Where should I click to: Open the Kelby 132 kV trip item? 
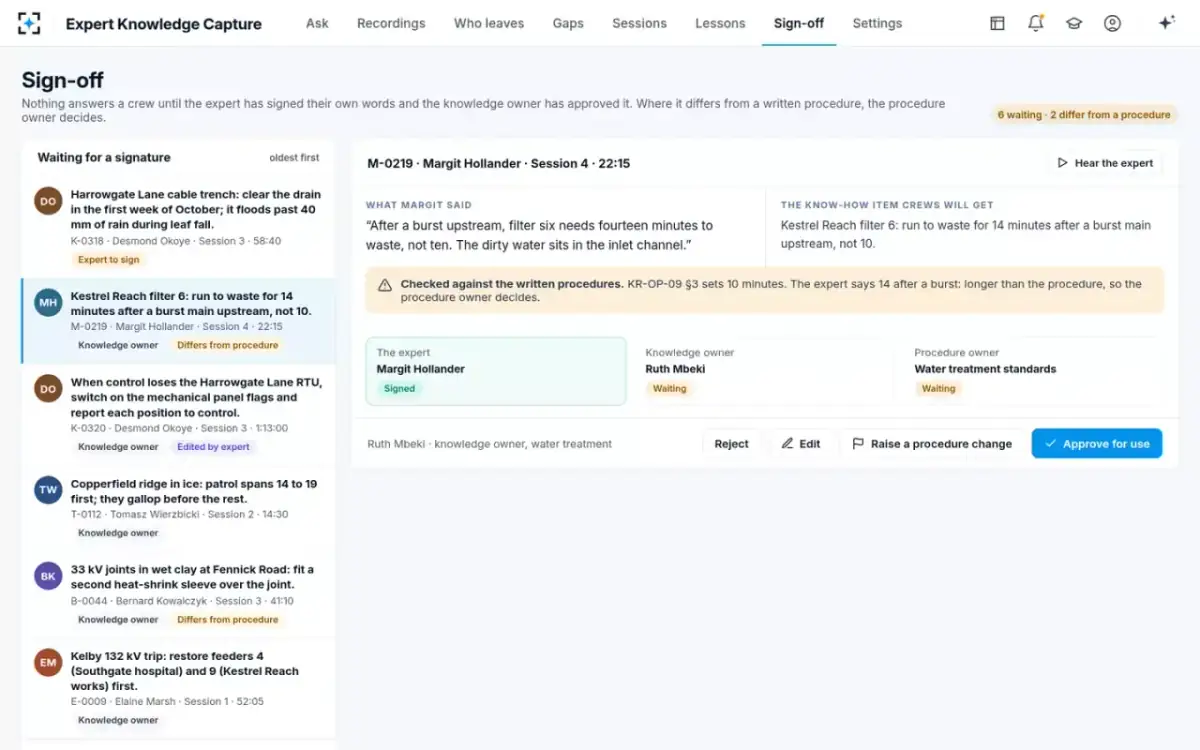coord(178,688)
